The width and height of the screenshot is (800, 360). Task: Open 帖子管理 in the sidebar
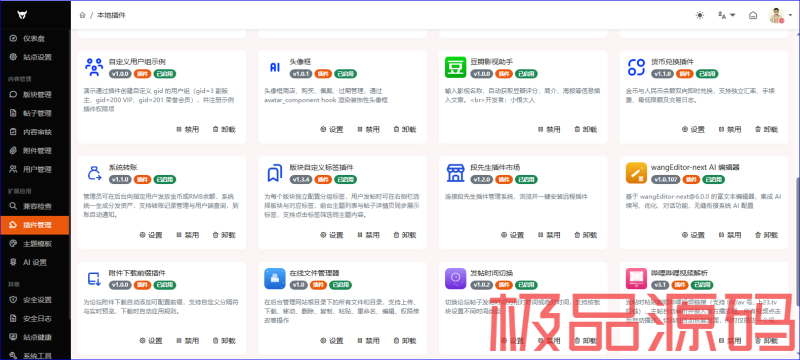point(35,113)
